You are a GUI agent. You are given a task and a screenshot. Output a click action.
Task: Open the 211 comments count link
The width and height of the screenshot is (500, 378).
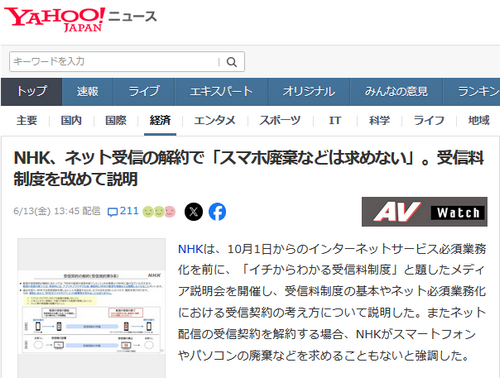pos(129,211)
